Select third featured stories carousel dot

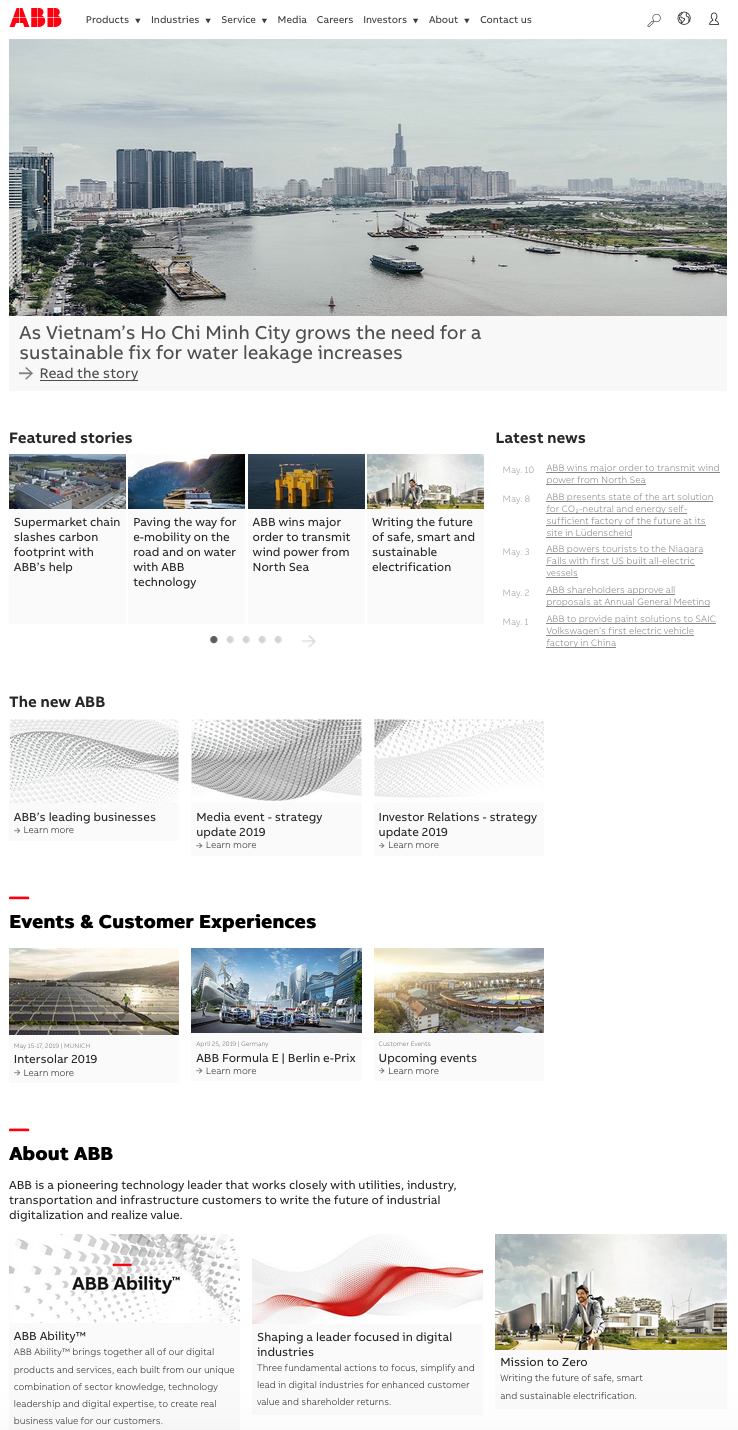pos(246,640)
